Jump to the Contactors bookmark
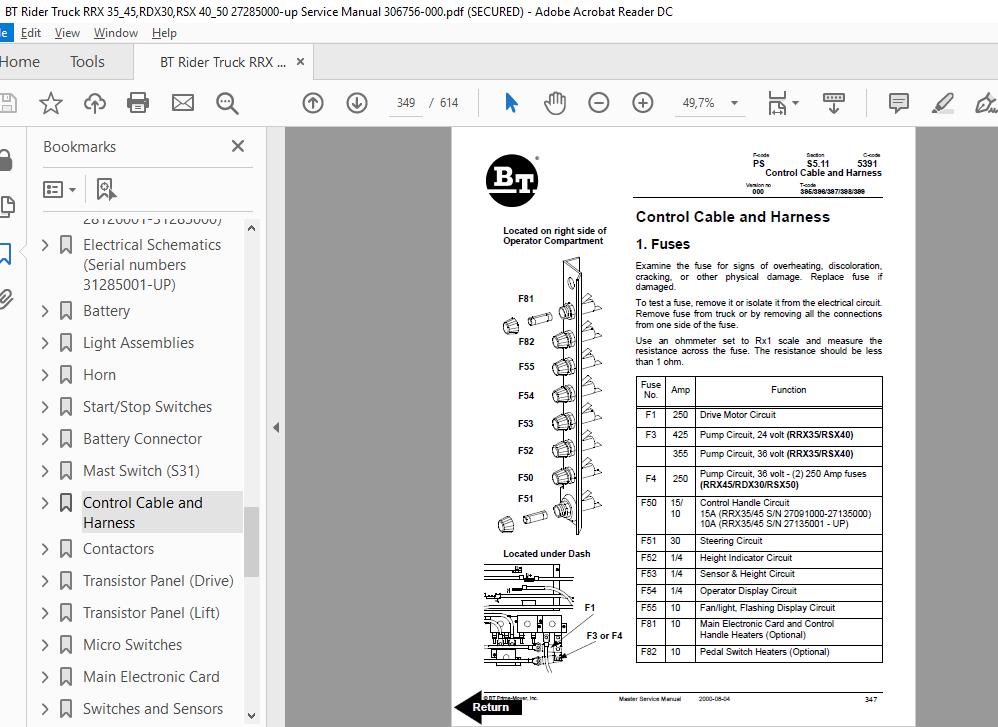This screenshot has height=727, width=998. [x=118, y=549]
